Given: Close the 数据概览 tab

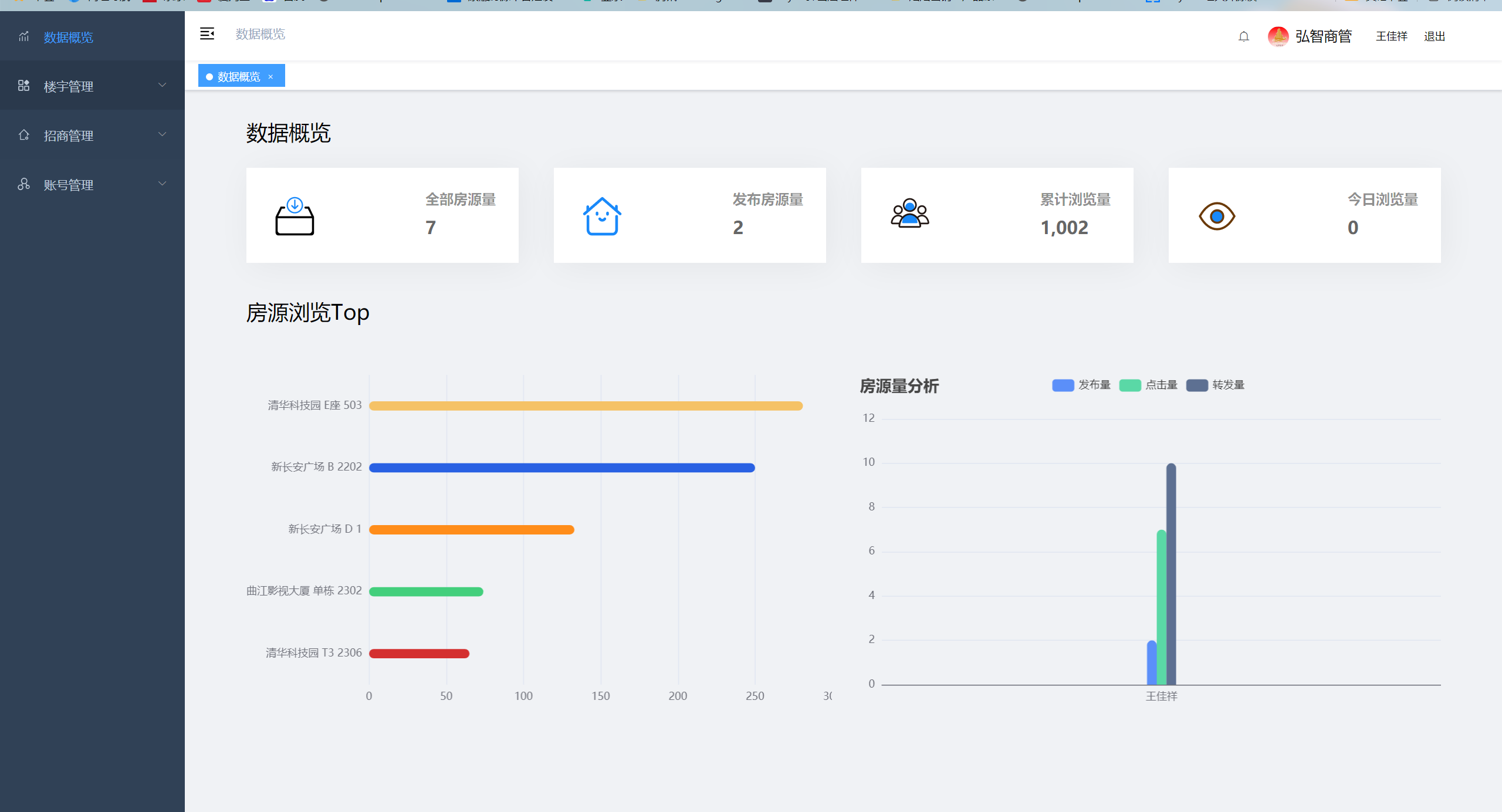Looking at the screenshot, I should click(270, 77).
